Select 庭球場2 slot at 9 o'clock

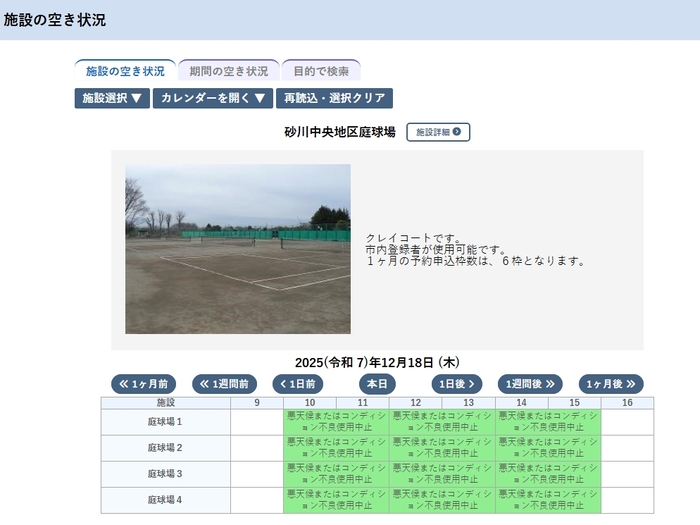(257, 448)
